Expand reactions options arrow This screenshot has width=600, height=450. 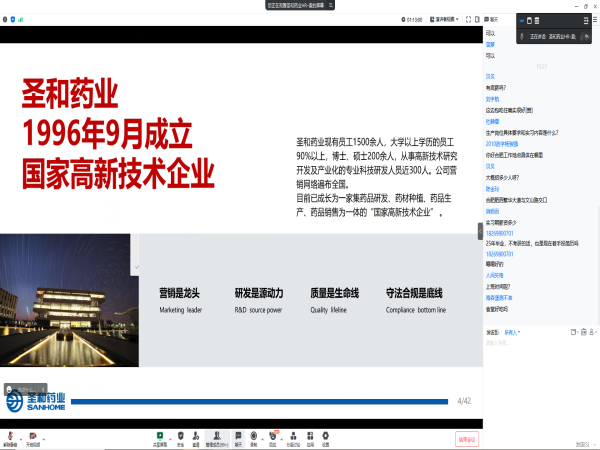pos(282,439)
